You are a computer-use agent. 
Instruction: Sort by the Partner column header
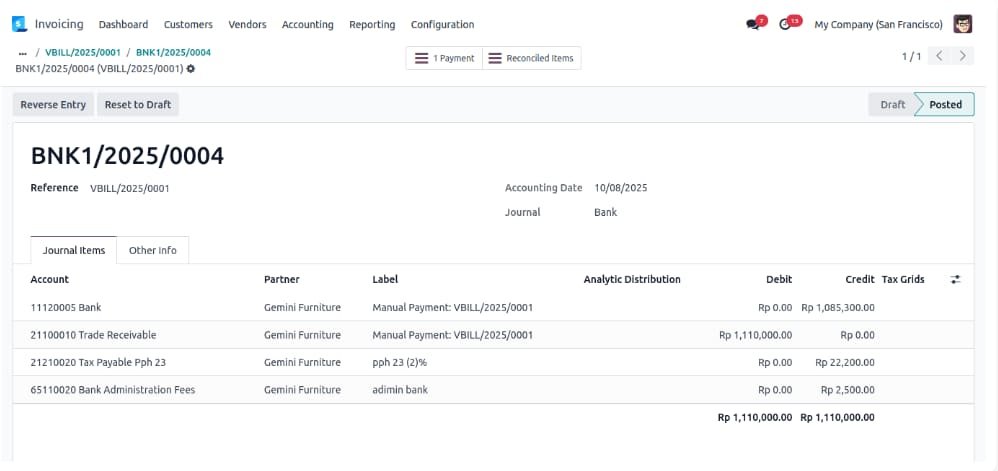282,279
